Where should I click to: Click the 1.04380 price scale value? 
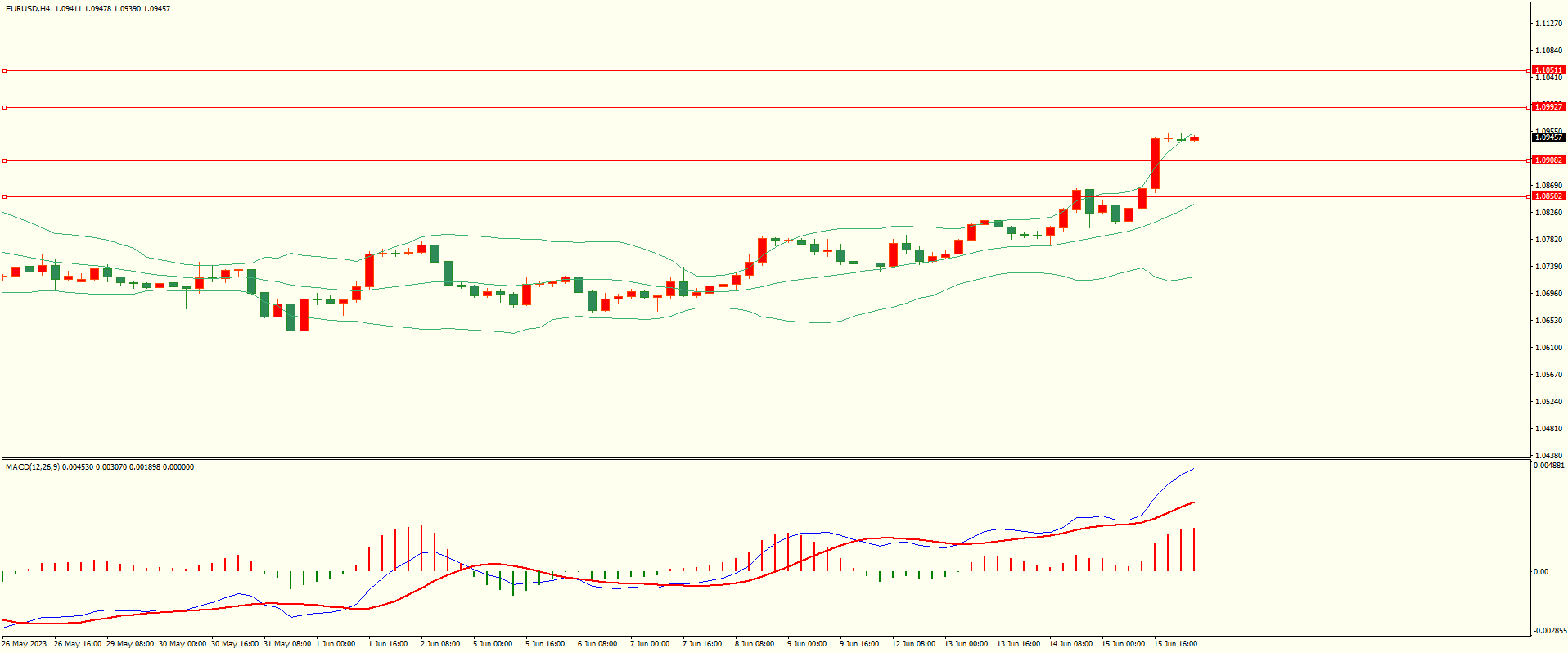(x=1548, y=456)
